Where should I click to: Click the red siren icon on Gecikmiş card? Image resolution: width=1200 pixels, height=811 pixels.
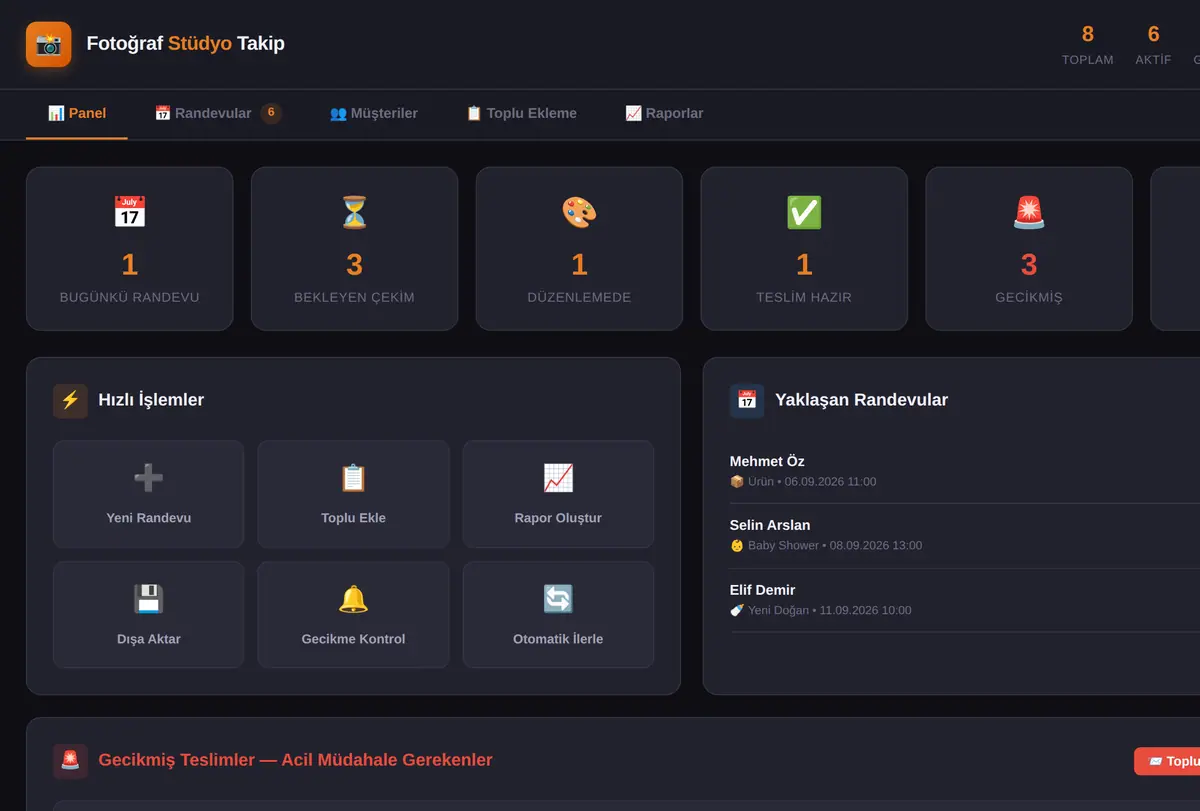click(1029, 212)
